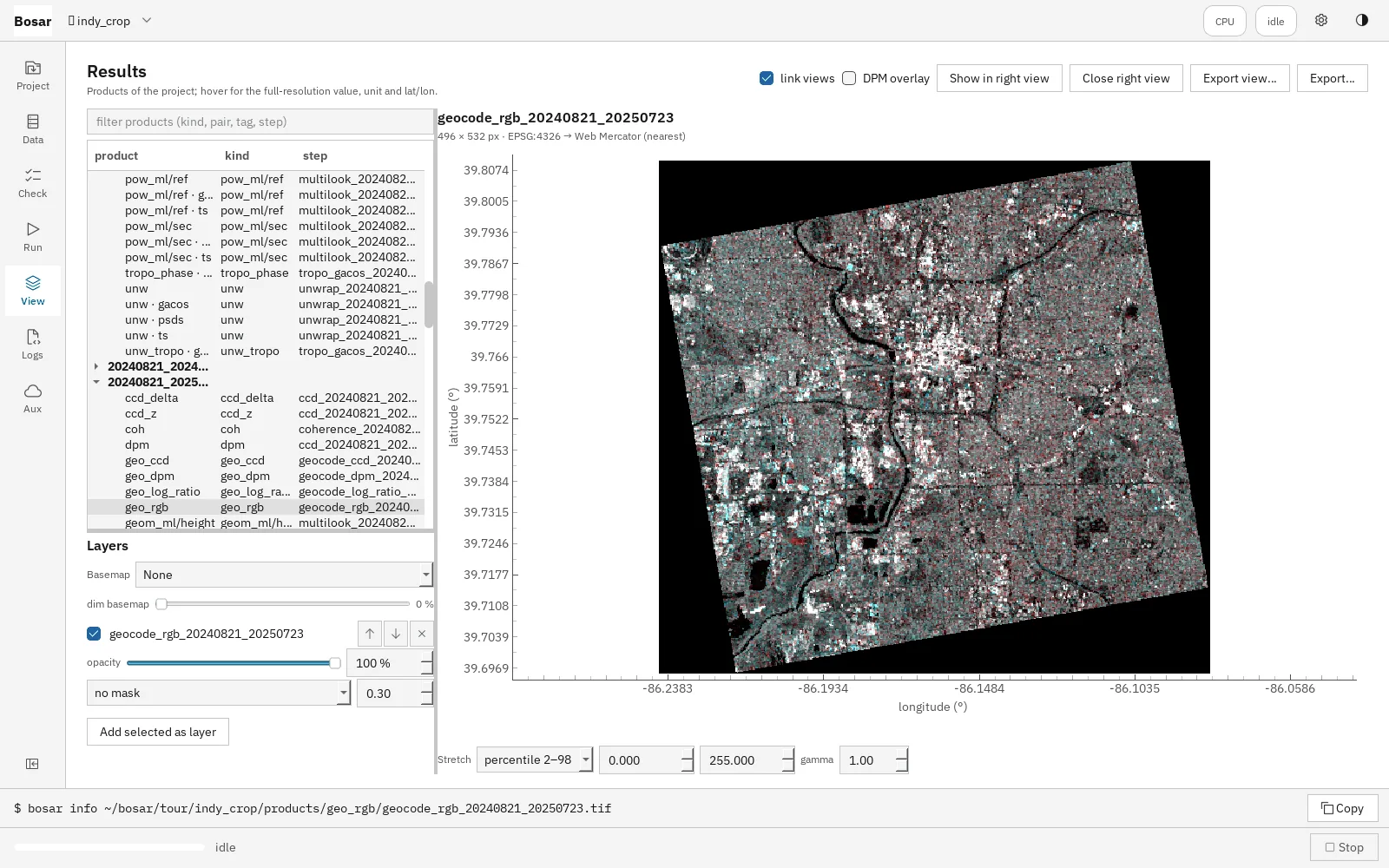Toggle dark/light theme icon
Screen dimensions: 1389x868
1361,21
